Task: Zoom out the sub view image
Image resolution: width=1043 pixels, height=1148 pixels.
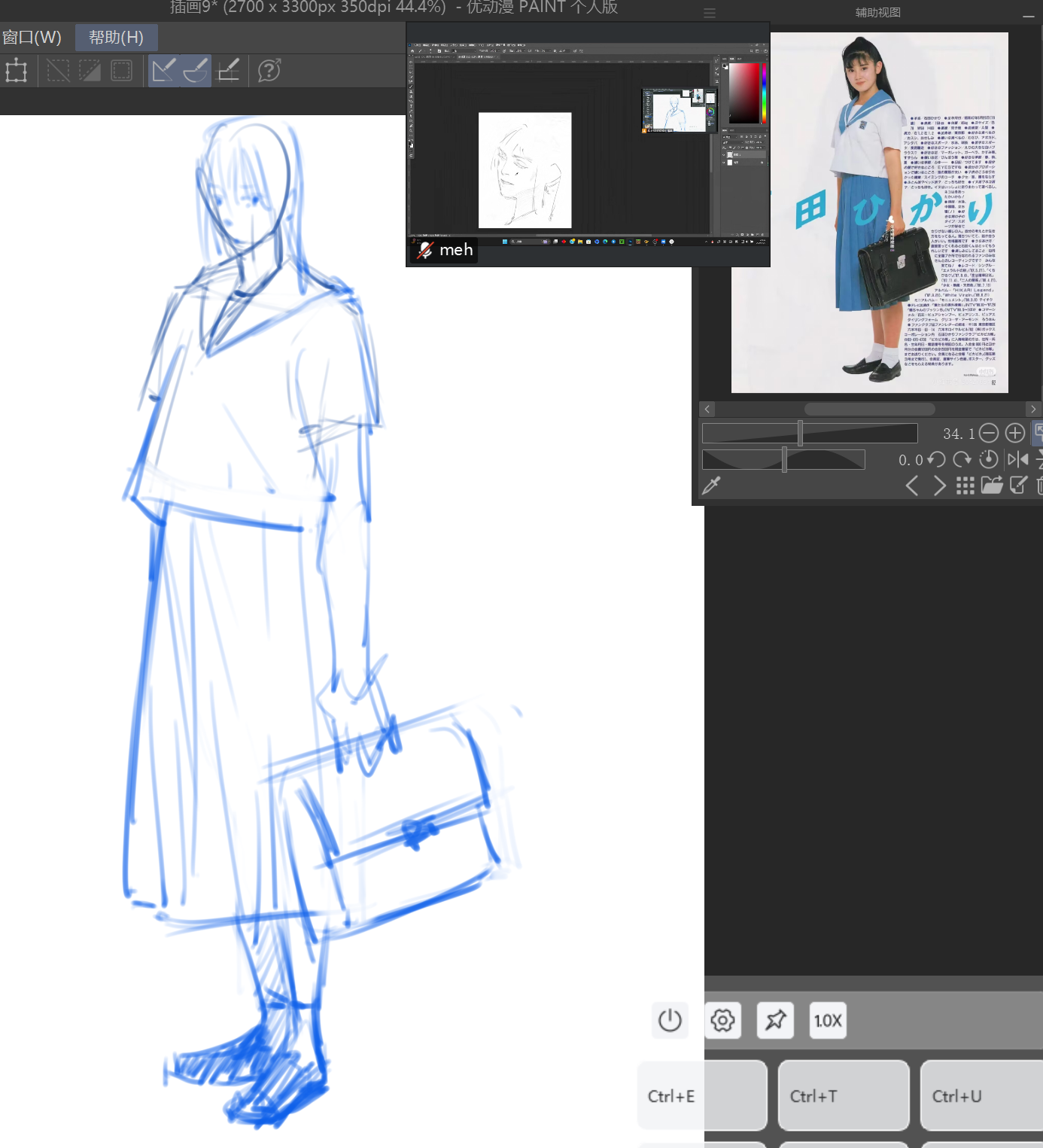Action: pyautogui.click(x=989, y=433)
